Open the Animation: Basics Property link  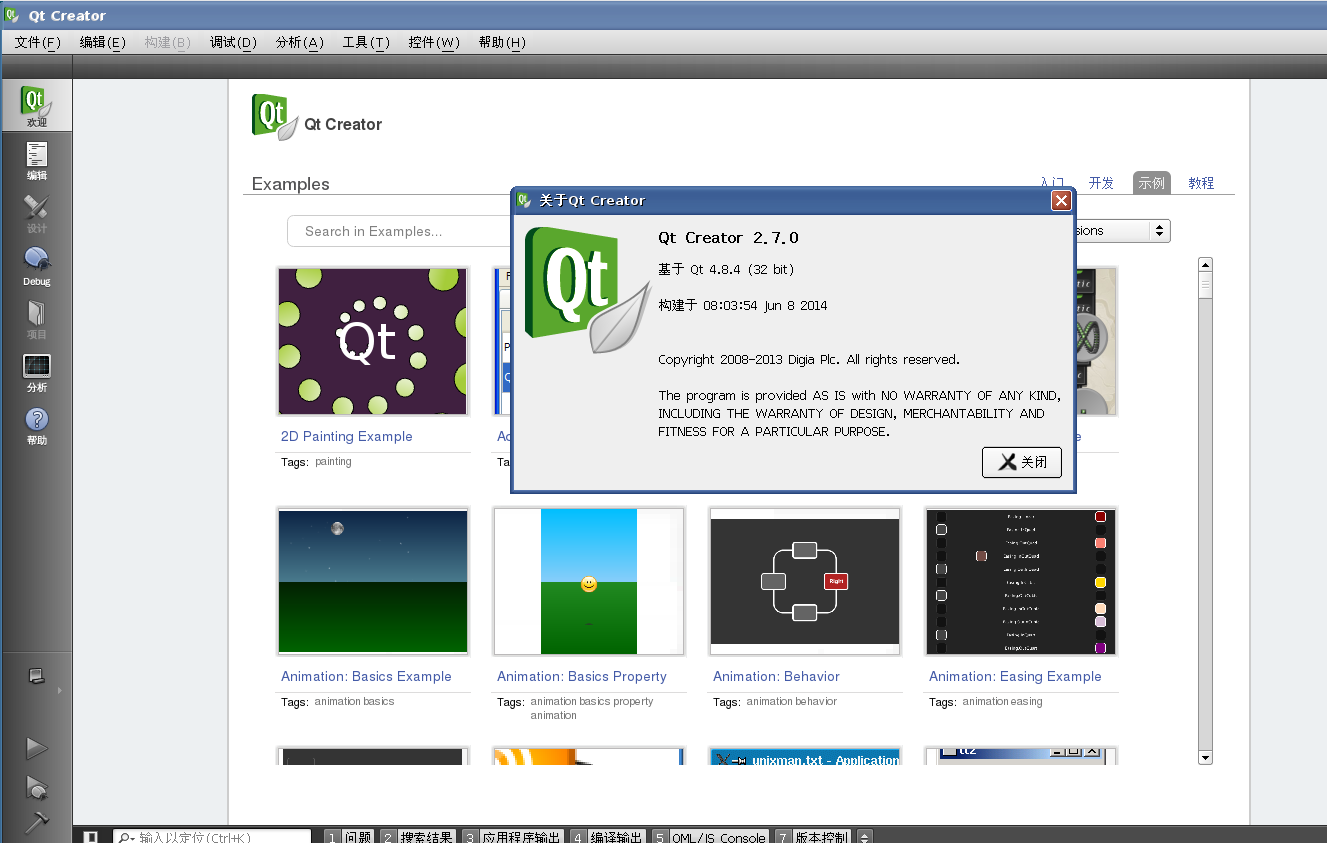pos(582,676)
